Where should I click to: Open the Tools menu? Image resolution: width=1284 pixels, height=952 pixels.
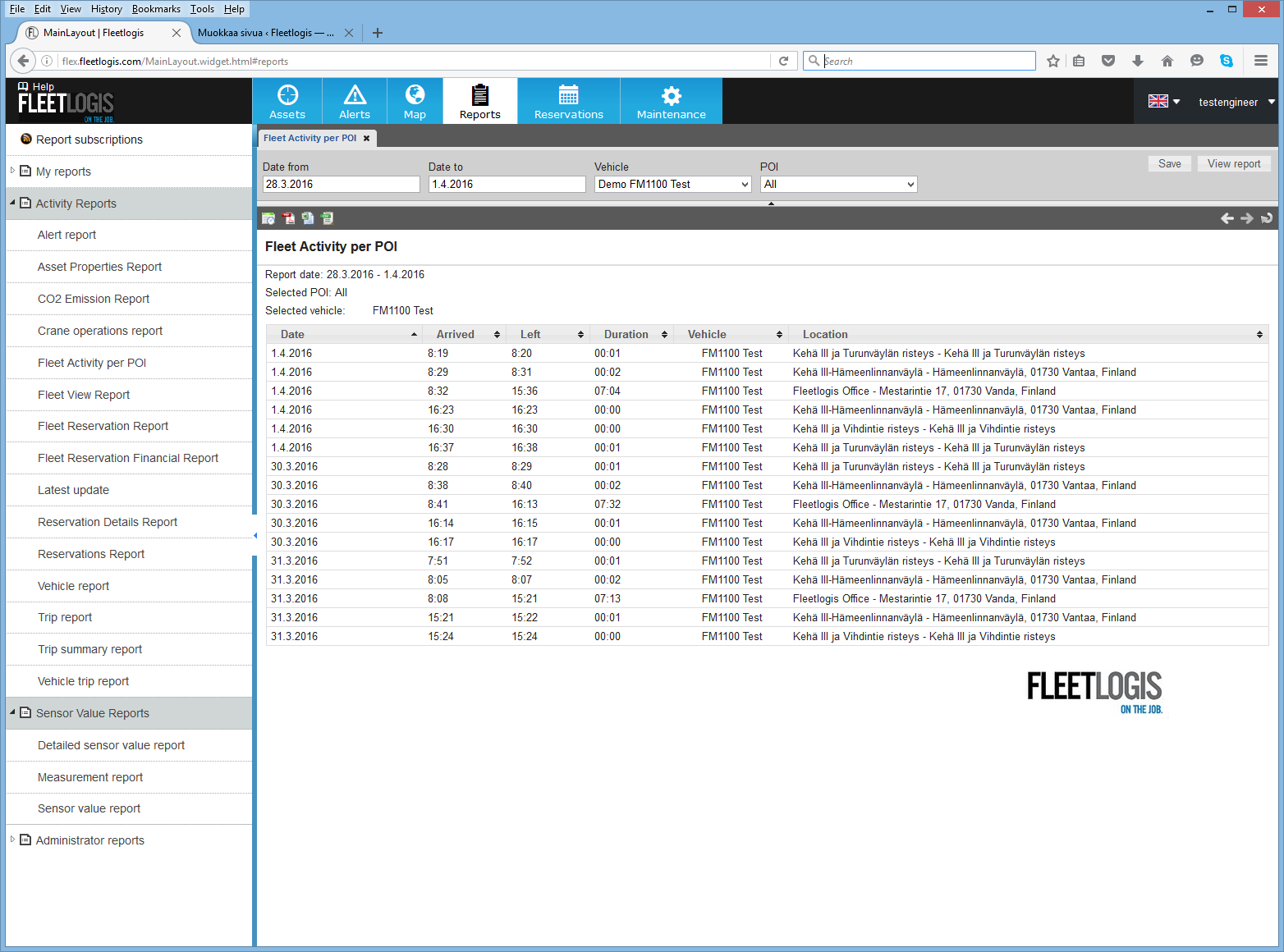(x=202, y=9)
